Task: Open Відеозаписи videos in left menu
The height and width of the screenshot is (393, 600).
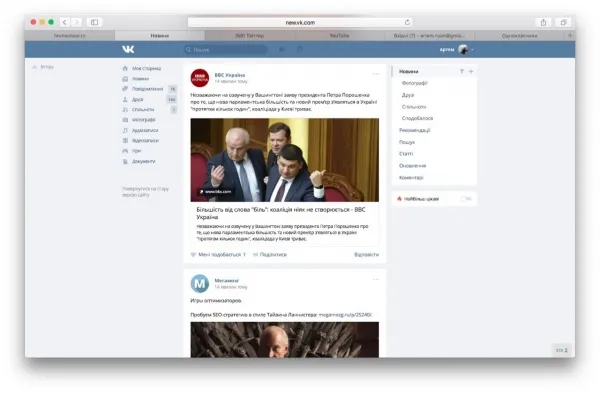Action: pyautogui.click(x=141, y=141)
